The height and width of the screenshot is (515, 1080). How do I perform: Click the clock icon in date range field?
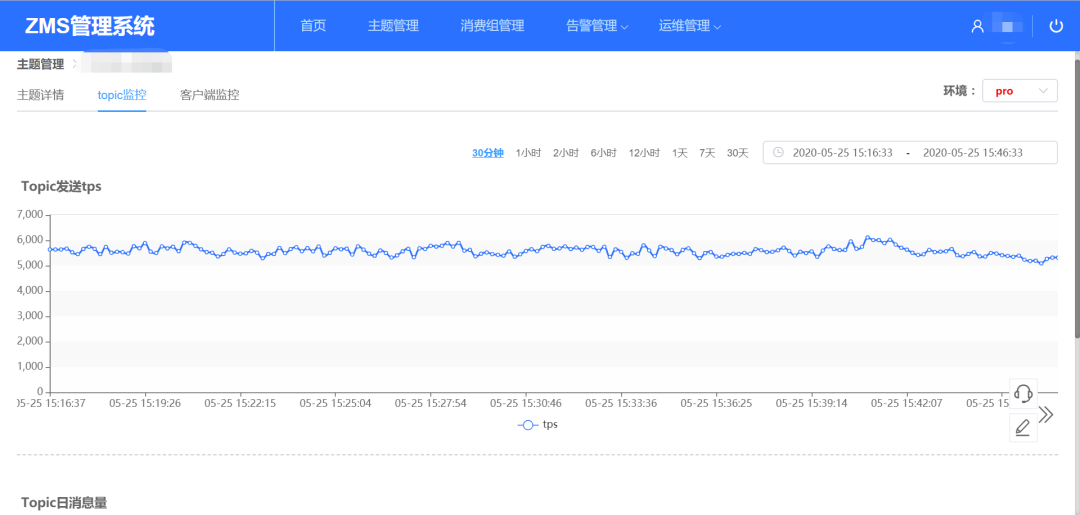click(x=778, y=152)
